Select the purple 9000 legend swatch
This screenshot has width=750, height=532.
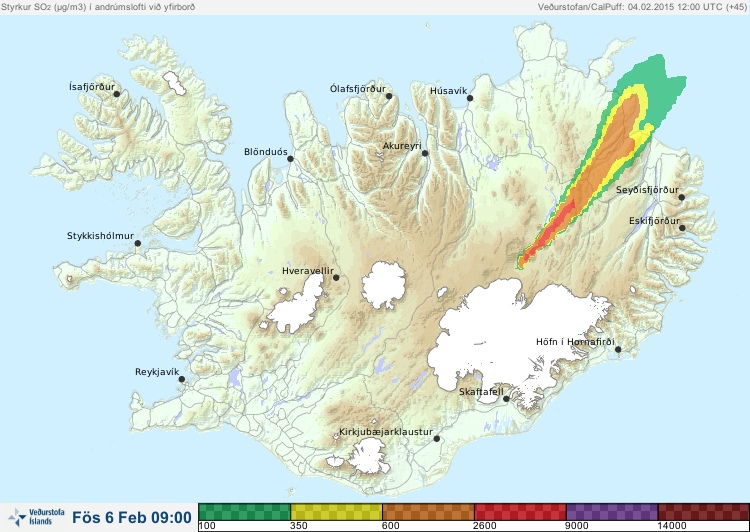coord(612,512)
